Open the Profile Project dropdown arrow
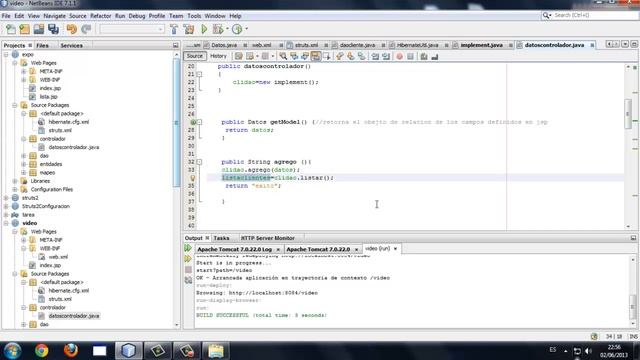 (246, 29)
